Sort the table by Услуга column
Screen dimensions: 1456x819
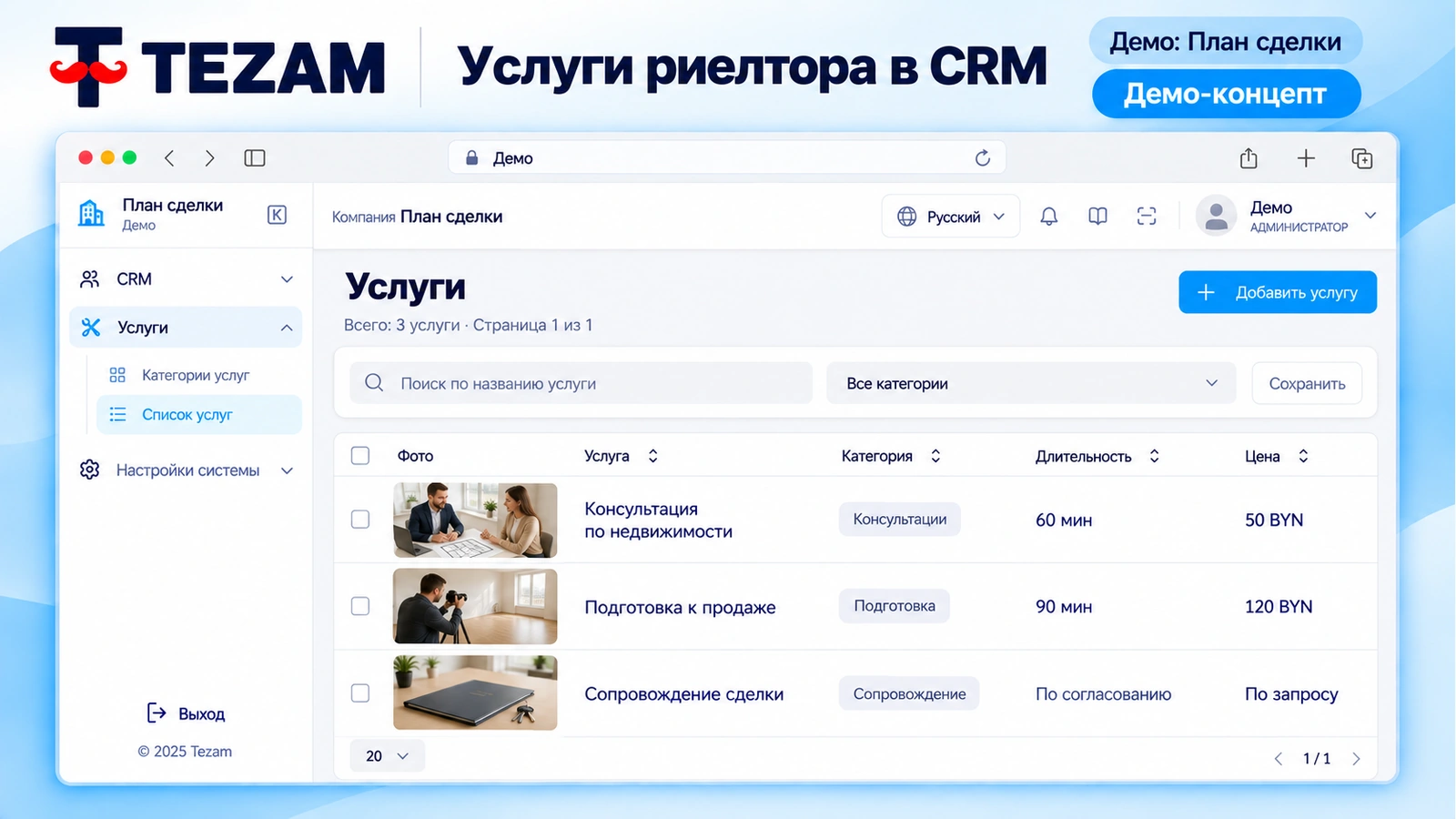click(652, 456)
